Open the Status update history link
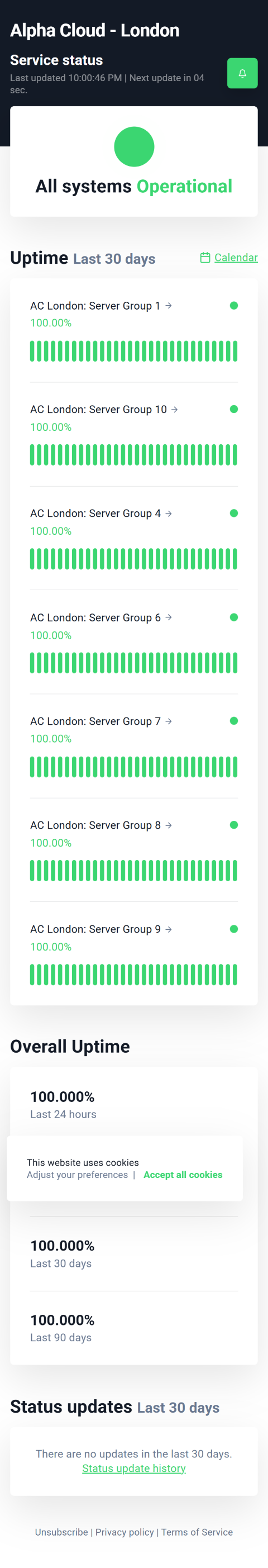The height and width of the screenshot is (1568, 268). pyautogui.click(x=133, y=1468)
